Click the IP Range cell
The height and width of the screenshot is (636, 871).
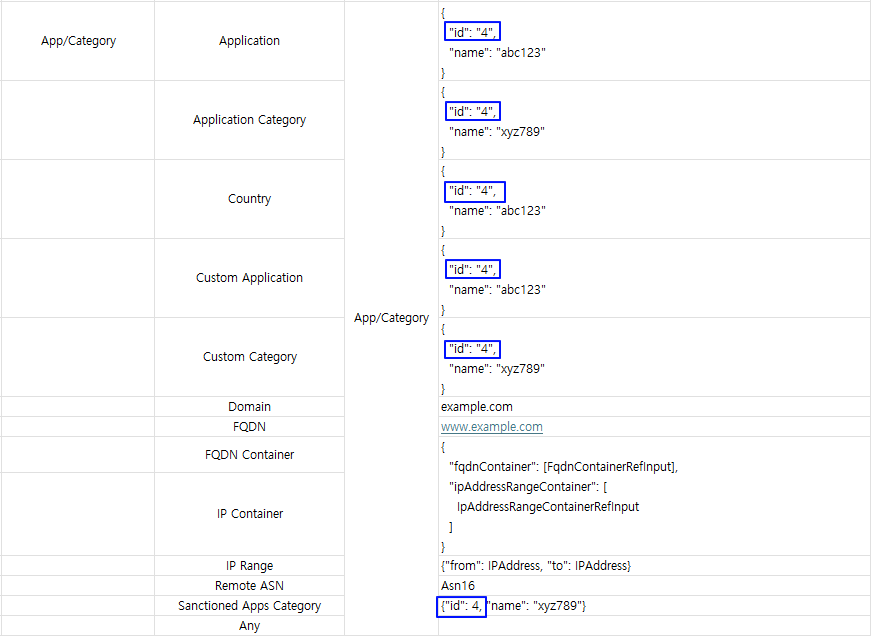point(249,565)
